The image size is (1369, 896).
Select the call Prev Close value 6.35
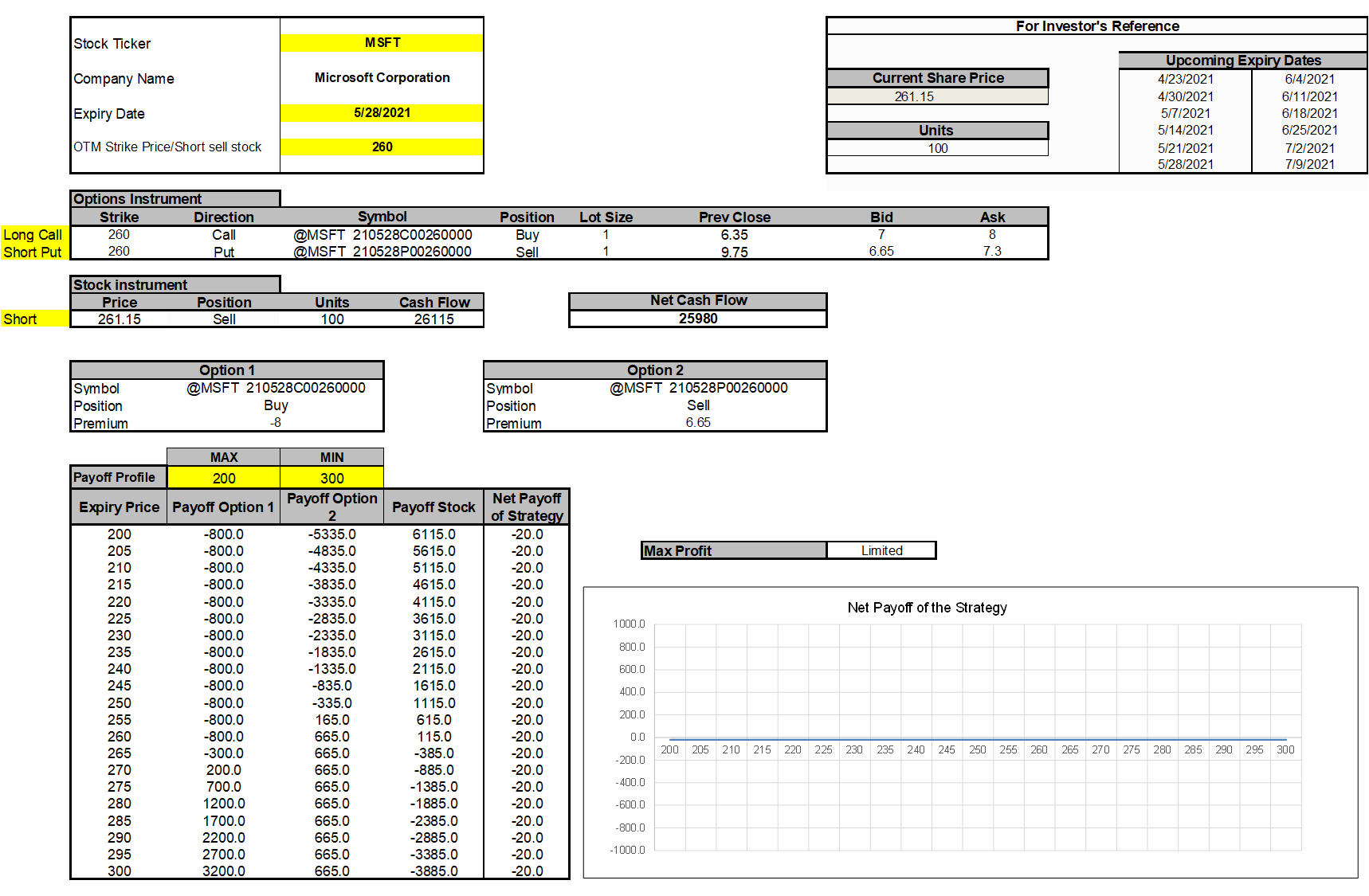[735, 235]
